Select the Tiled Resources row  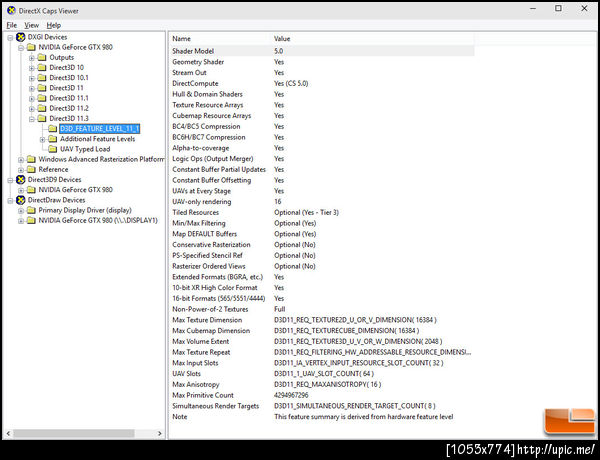point(322,212)
